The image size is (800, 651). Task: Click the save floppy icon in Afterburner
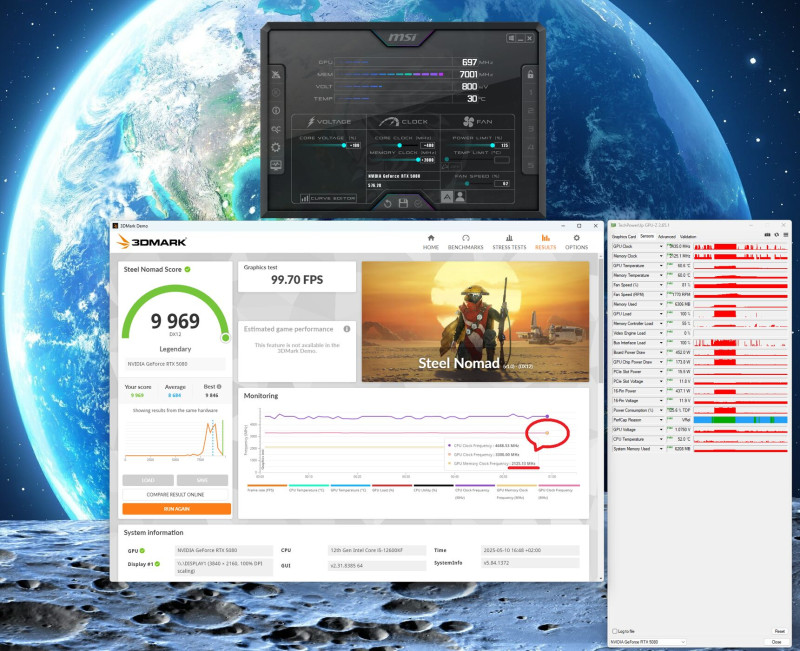(403, 204)
